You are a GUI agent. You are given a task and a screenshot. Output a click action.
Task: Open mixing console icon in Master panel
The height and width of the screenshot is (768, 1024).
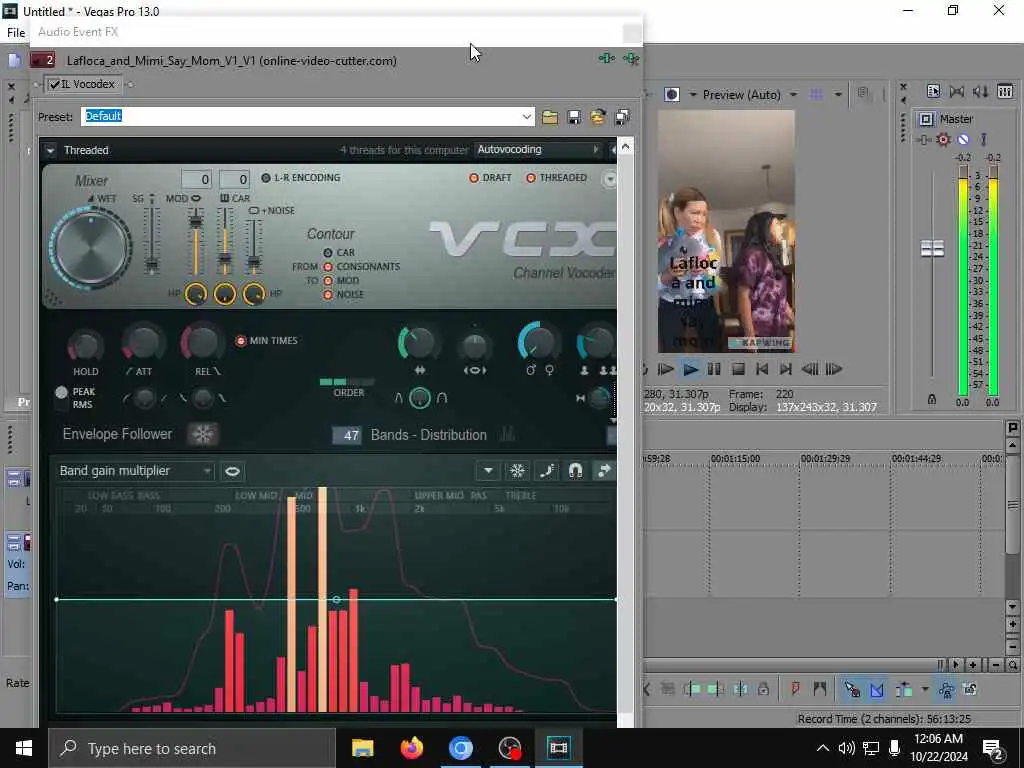(1005, 91)
